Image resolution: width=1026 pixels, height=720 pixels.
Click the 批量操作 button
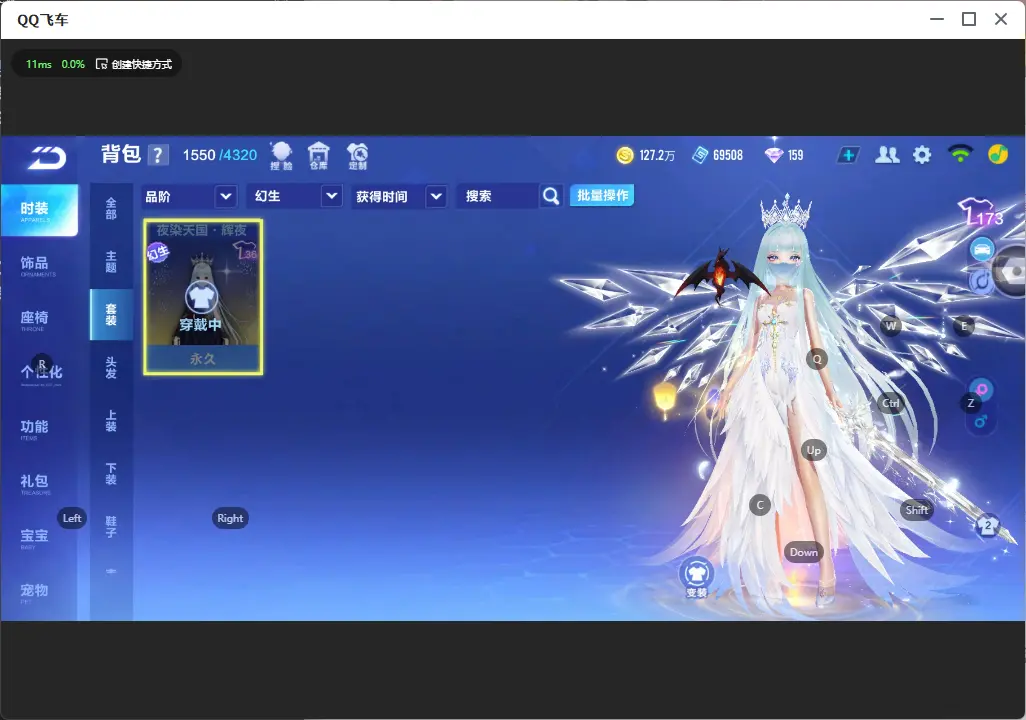(x=602, y=195)
